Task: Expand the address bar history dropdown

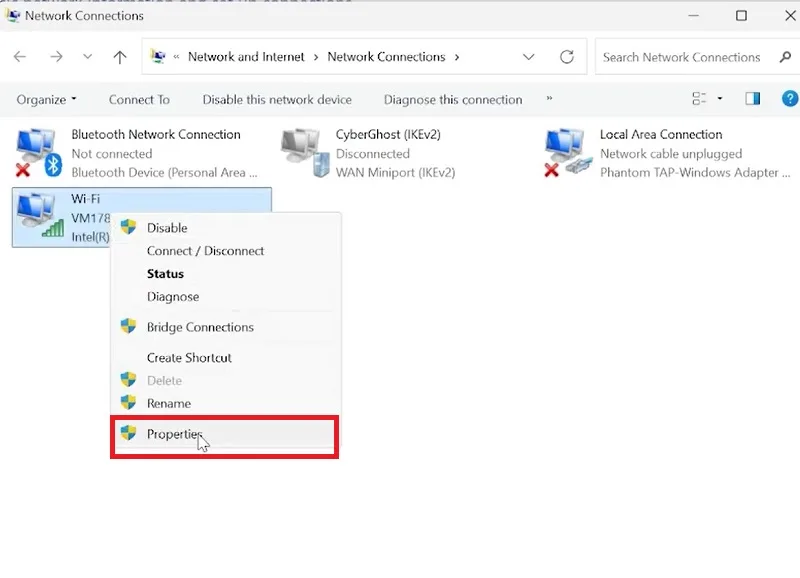Action: point(529,57)
